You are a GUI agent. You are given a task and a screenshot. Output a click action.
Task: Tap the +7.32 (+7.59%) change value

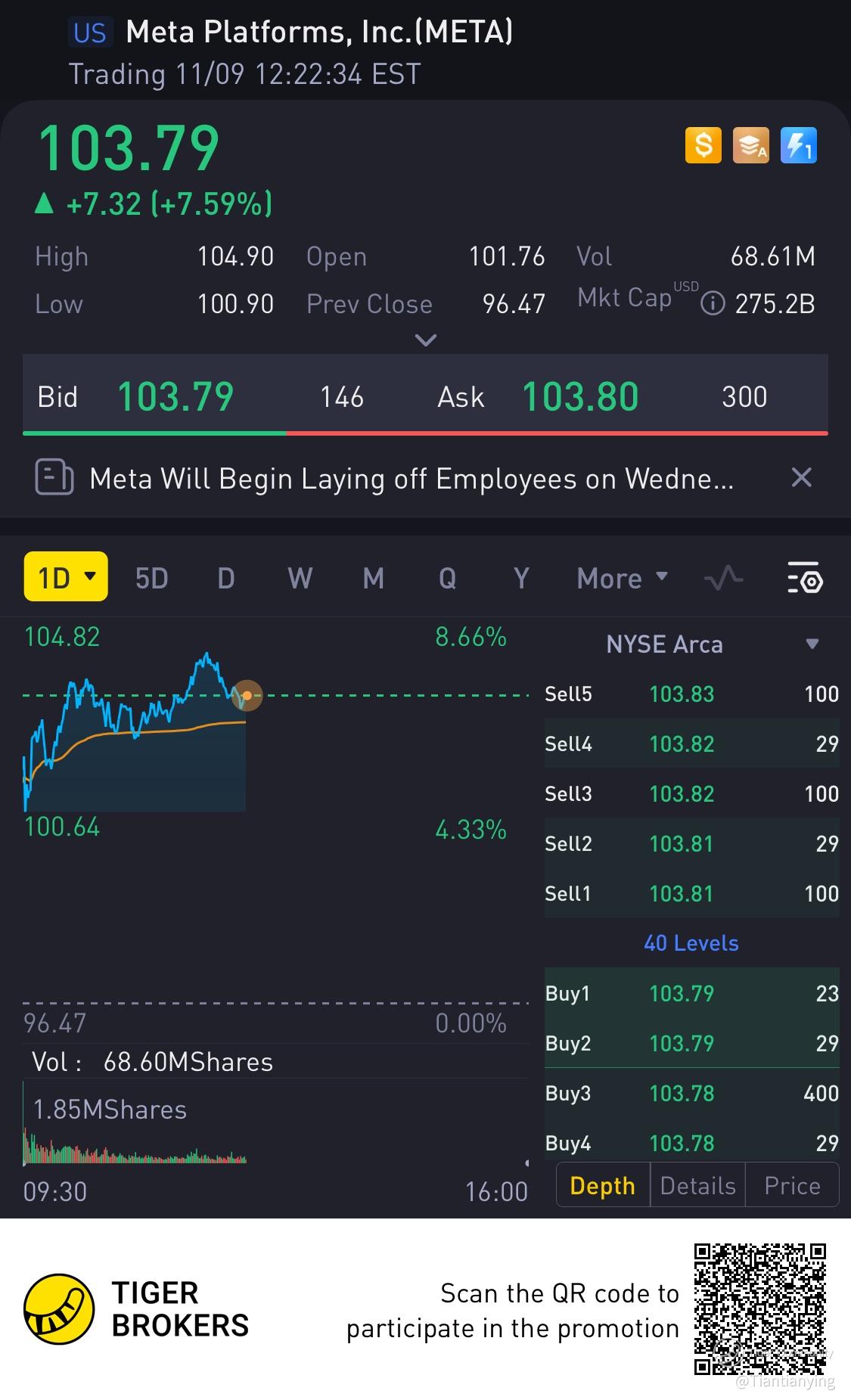(x=169, y=204)
